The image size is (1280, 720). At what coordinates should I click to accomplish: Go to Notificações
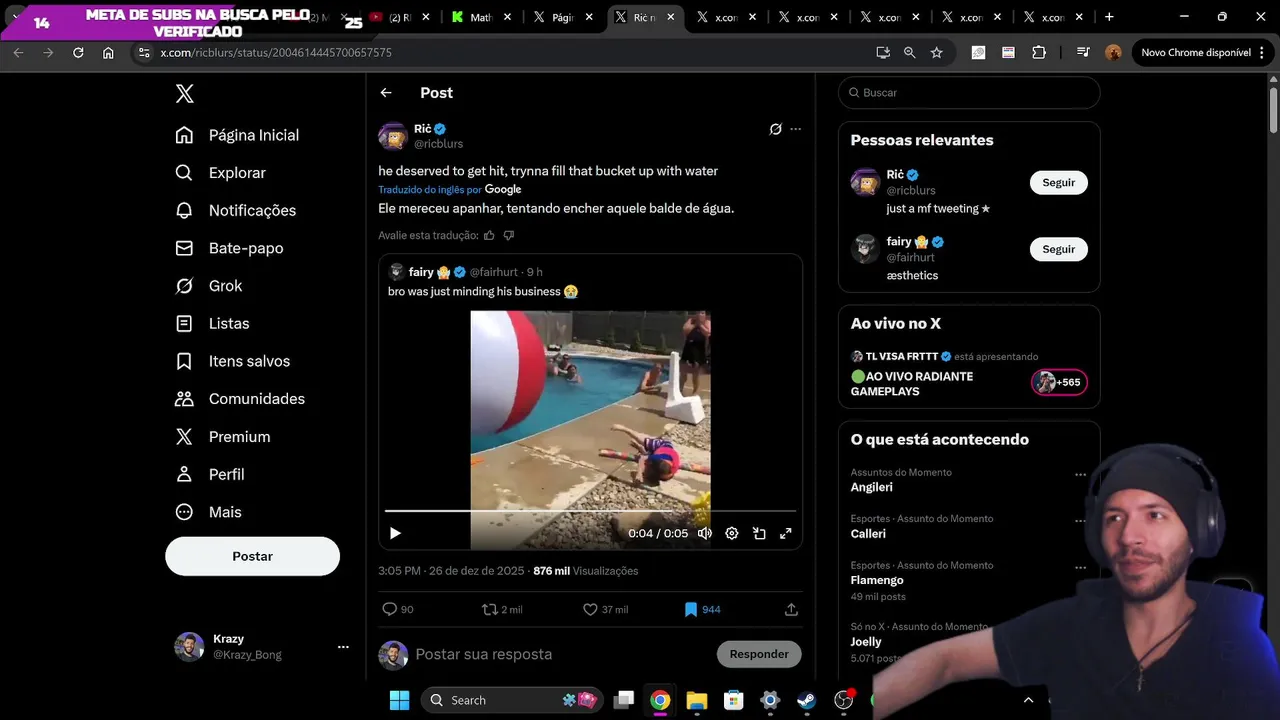235,210
